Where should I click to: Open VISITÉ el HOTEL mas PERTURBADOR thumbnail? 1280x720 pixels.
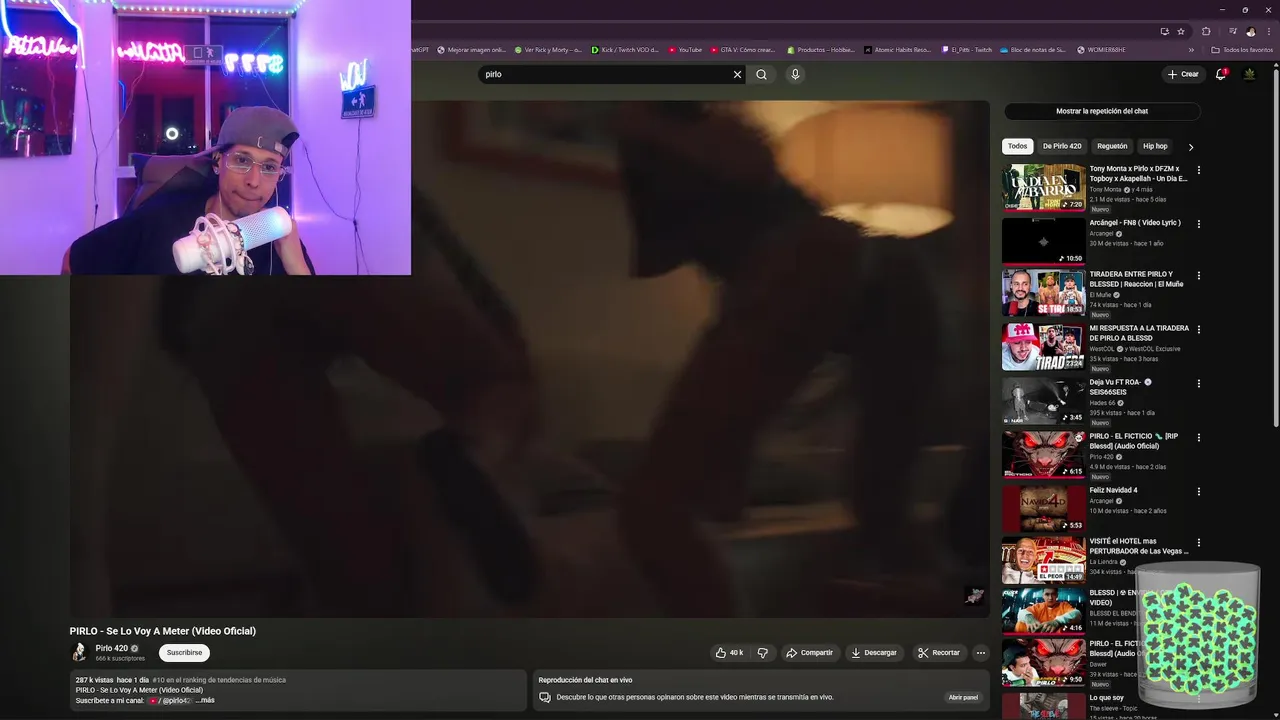coord(1043,560)
